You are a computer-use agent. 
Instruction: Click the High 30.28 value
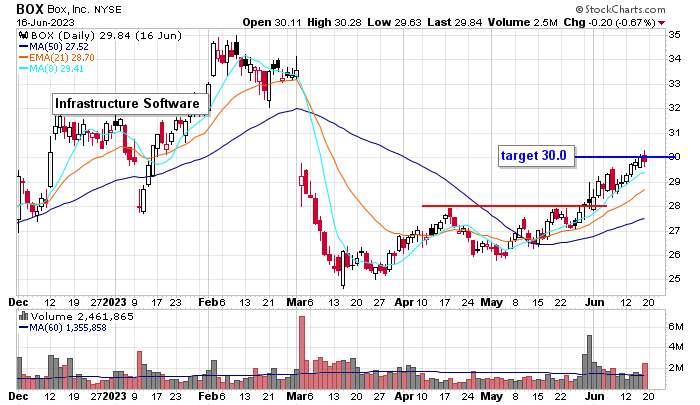coord(334,22)
